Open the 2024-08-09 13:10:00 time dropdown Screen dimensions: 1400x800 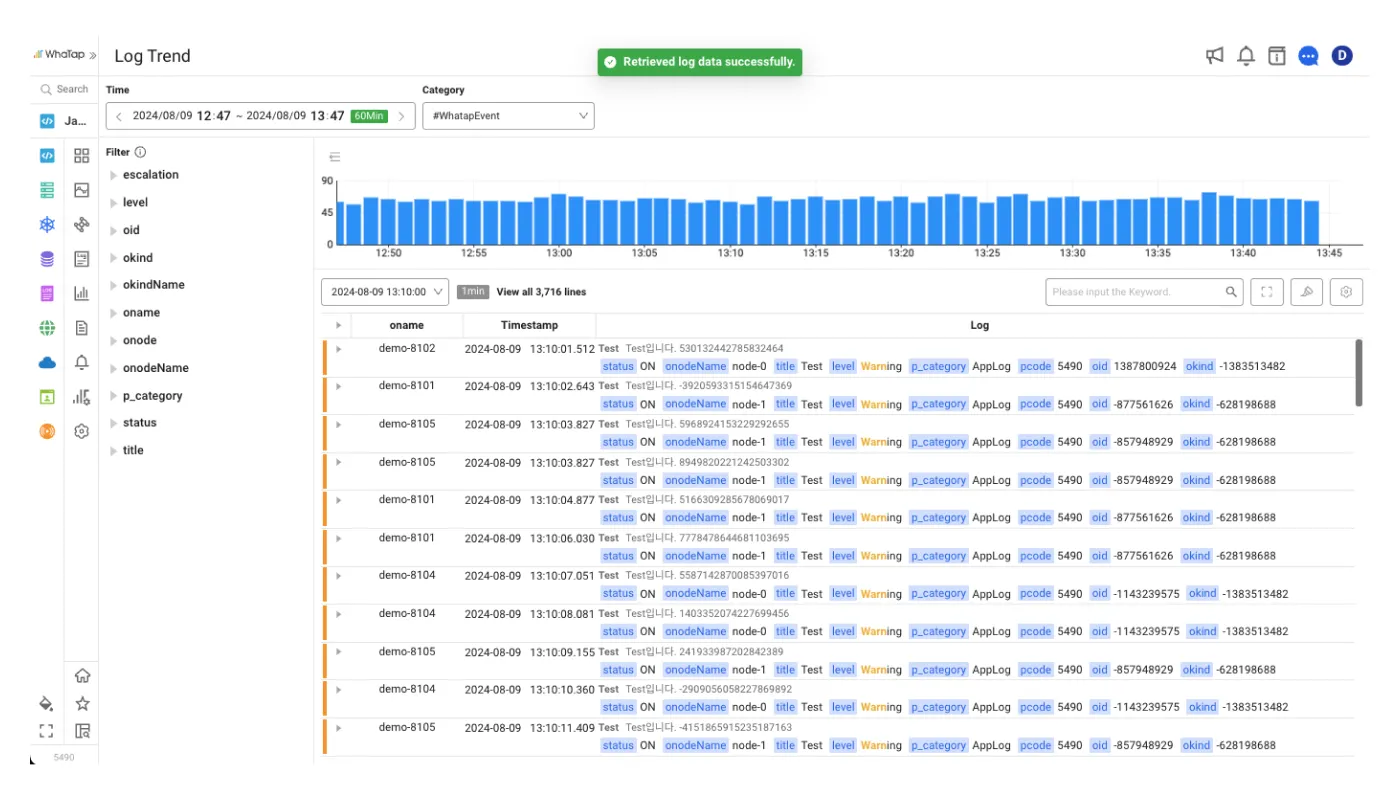click(x=385, y=292)
